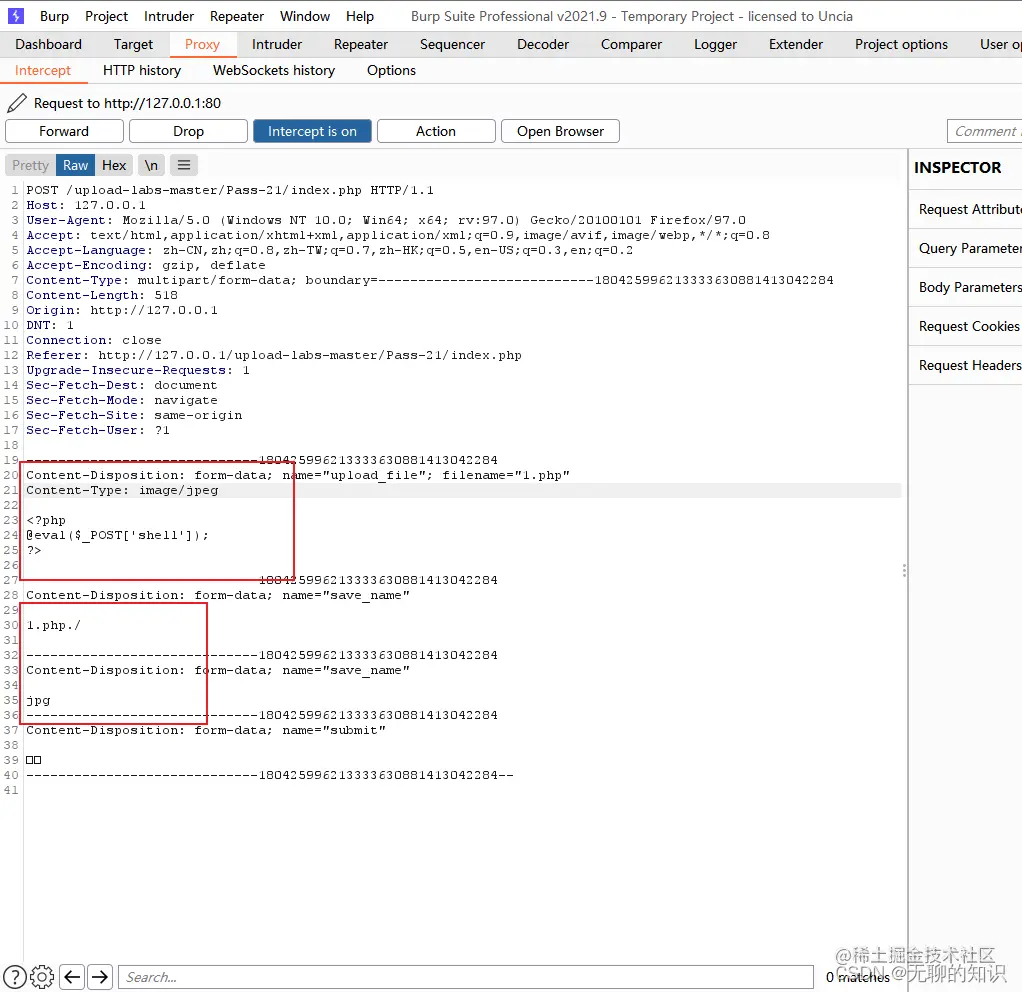This screenshot has width=1022, height=992.
Task: Click the Host: 127.0.0.1 header
Action: pyautogui.click(x=85, y=205)
